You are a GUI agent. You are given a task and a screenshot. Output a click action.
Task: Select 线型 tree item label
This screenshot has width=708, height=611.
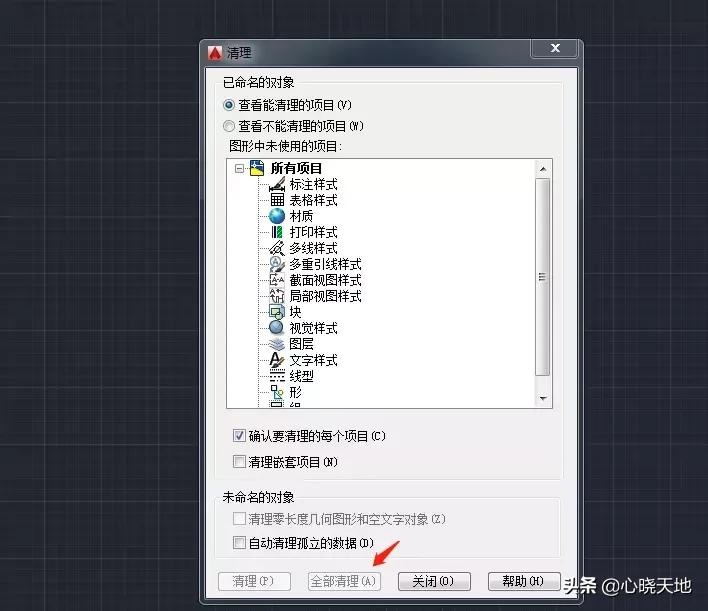(x=301, y=376)
